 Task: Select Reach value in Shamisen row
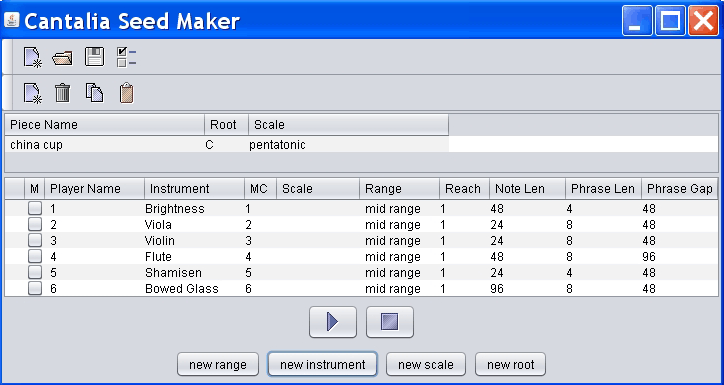click(465, 272)
